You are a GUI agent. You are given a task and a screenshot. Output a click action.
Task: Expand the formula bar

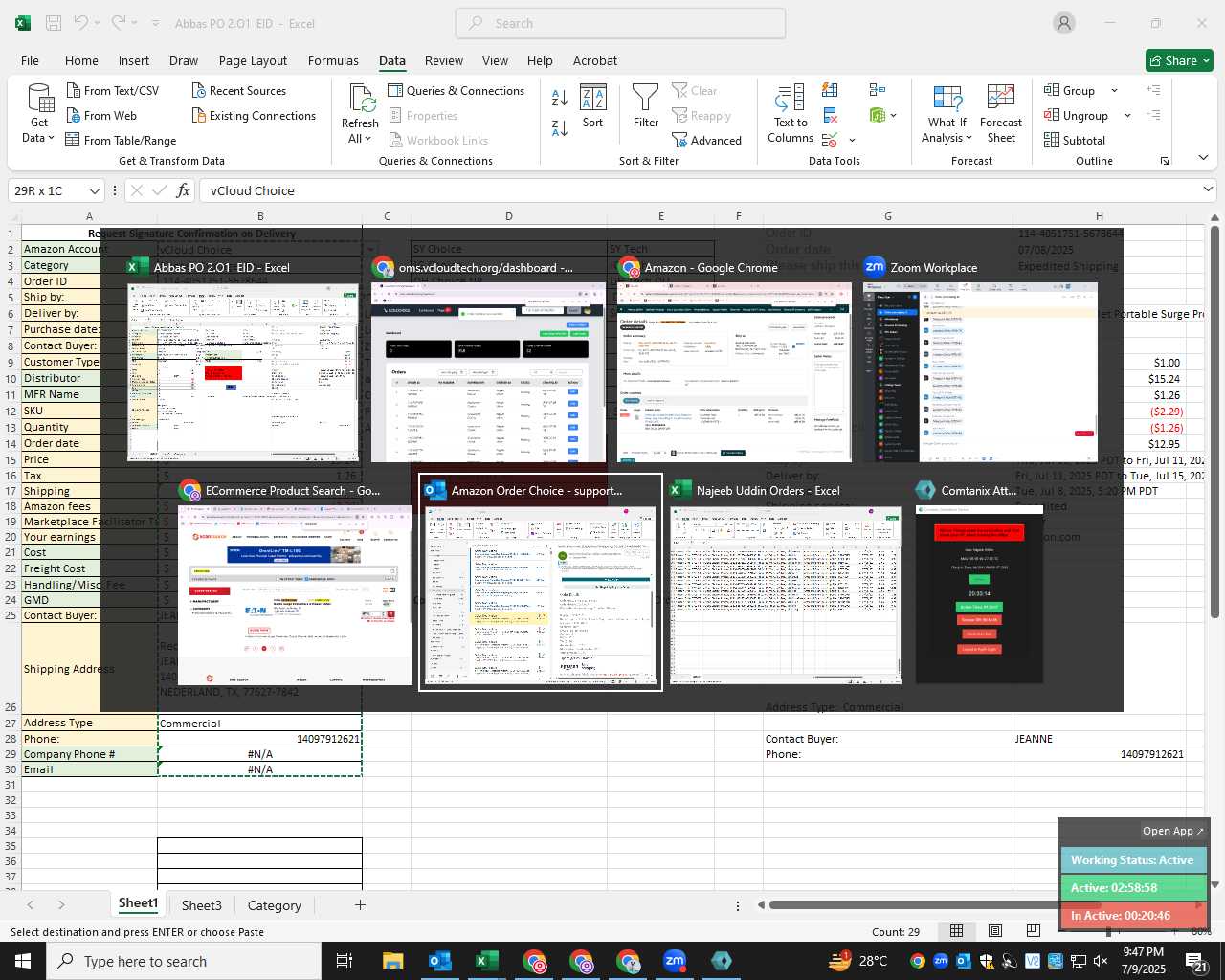(1208, 189)
